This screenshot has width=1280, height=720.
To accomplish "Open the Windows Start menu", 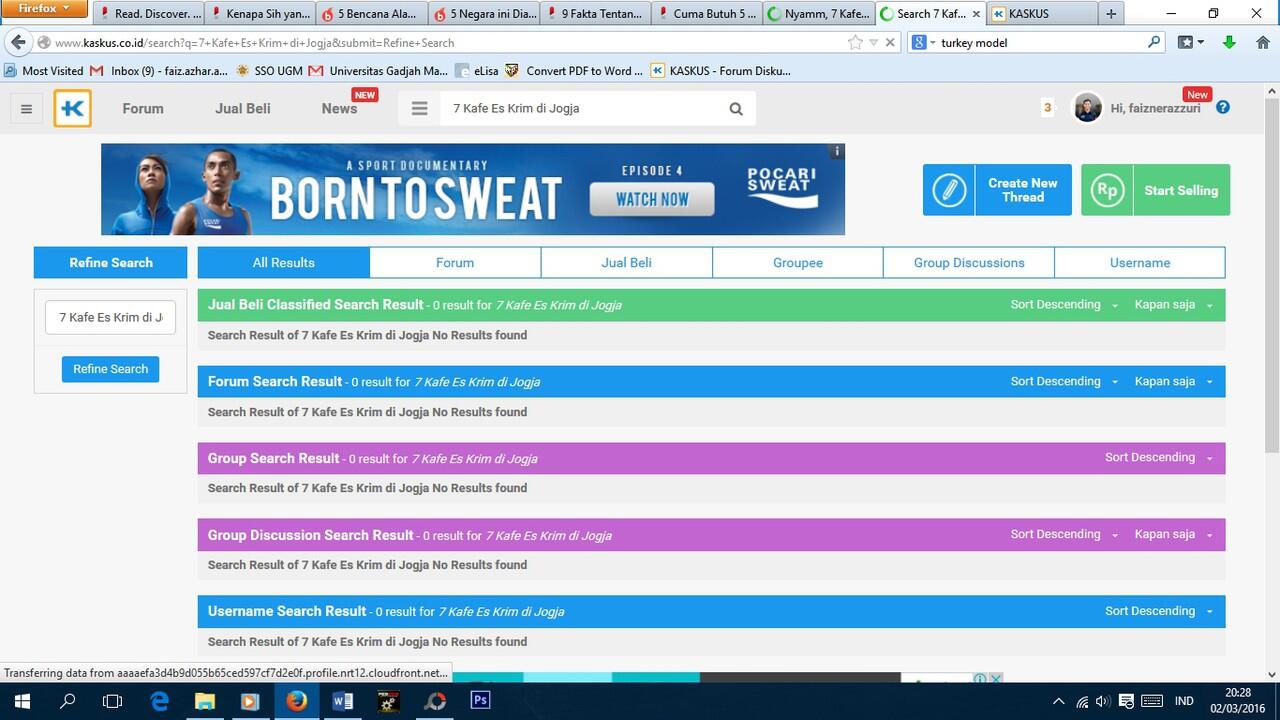I will click(x=20, y=701).
